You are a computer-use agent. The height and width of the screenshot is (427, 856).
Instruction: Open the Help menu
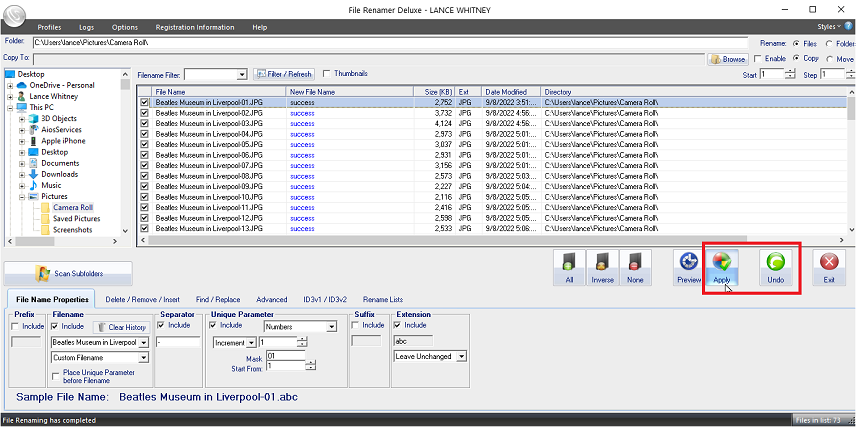tap(260, 27)
